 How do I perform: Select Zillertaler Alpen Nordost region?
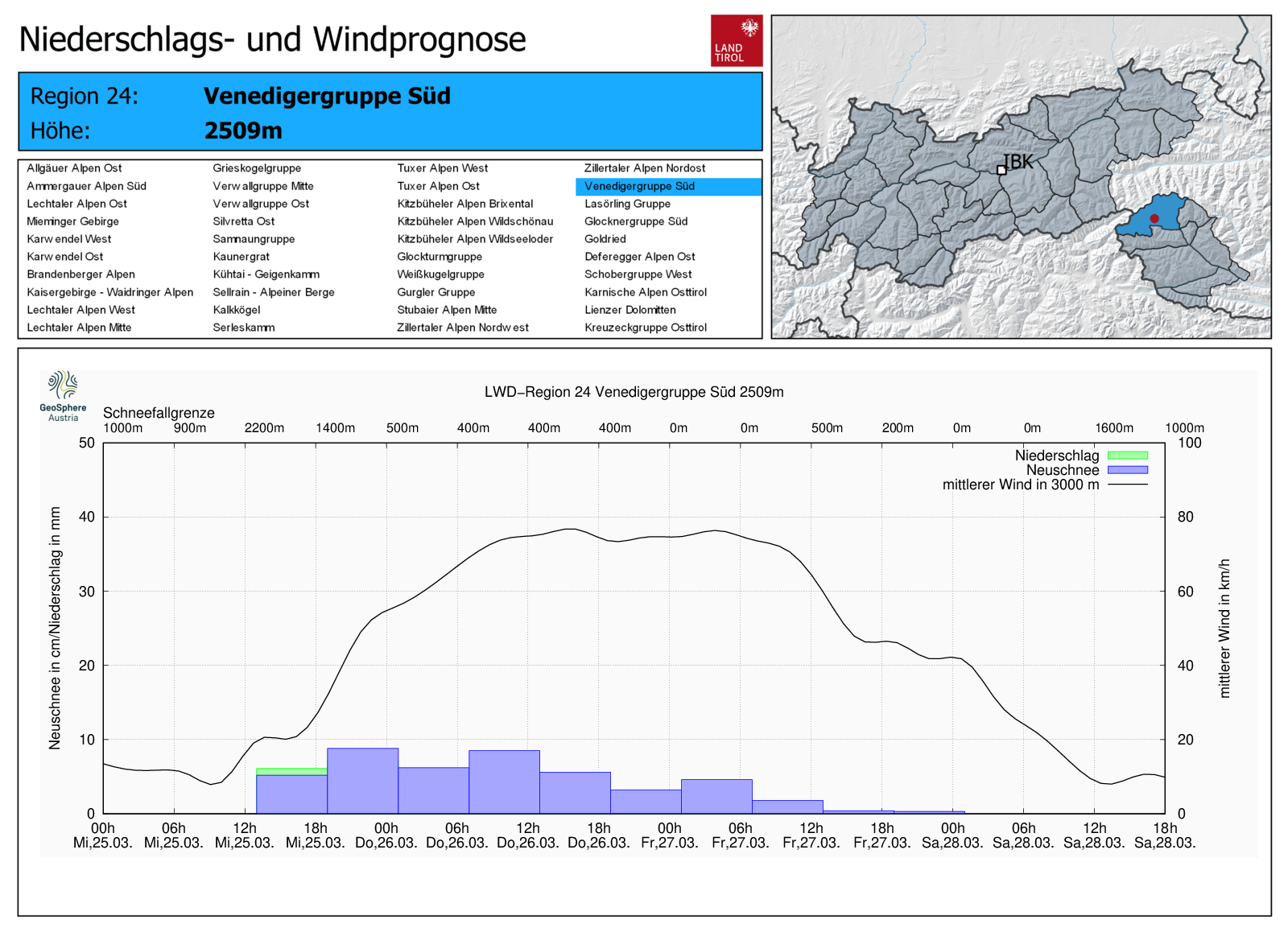[x=645, y=168]
